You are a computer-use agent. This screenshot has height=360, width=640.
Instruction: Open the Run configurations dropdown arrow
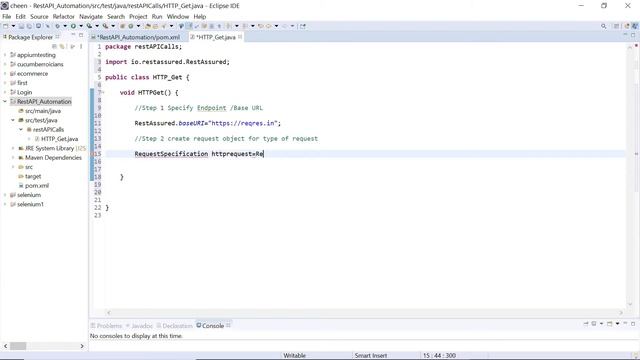point(81,26)
